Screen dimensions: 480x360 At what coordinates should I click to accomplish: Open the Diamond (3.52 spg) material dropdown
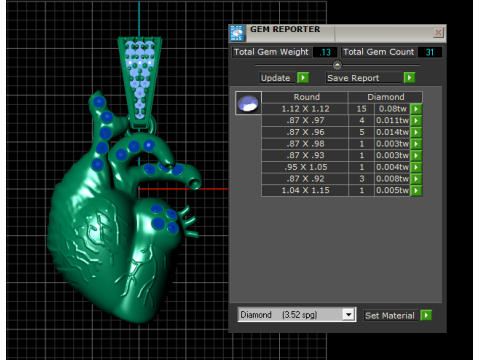coord(349,315)
